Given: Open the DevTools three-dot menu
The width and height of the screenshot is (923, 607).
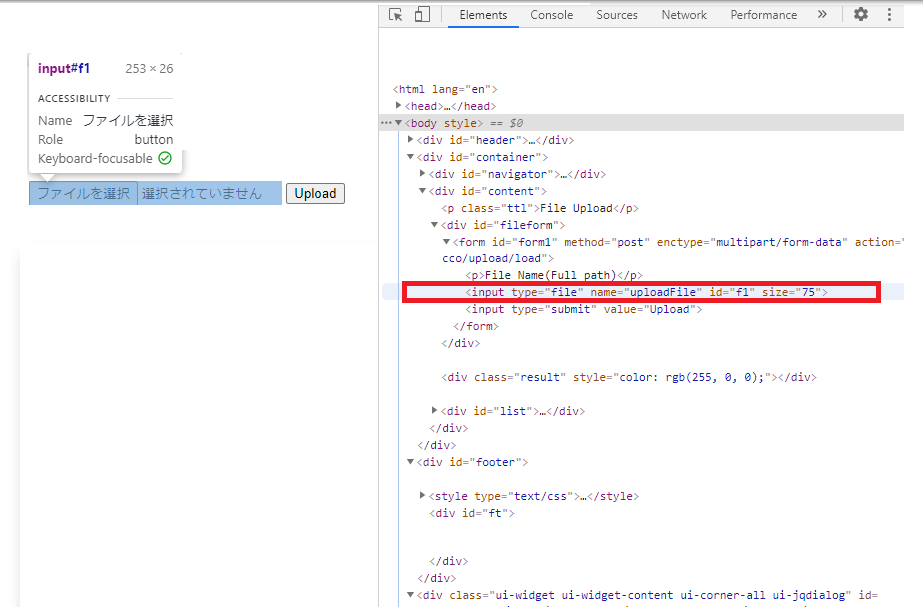Looking at the screenshot, I should tap(889, 15).
